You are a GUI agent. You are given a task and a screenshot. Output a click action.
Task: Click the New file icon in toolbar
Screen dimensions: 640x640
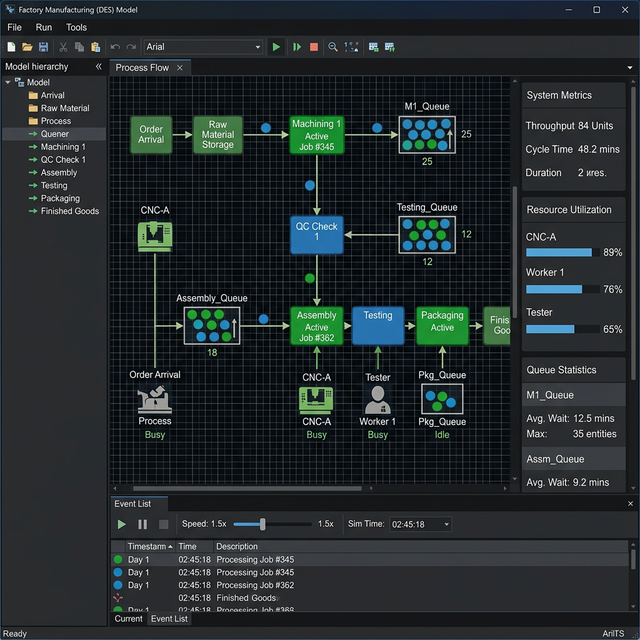[x=11, y=47]
